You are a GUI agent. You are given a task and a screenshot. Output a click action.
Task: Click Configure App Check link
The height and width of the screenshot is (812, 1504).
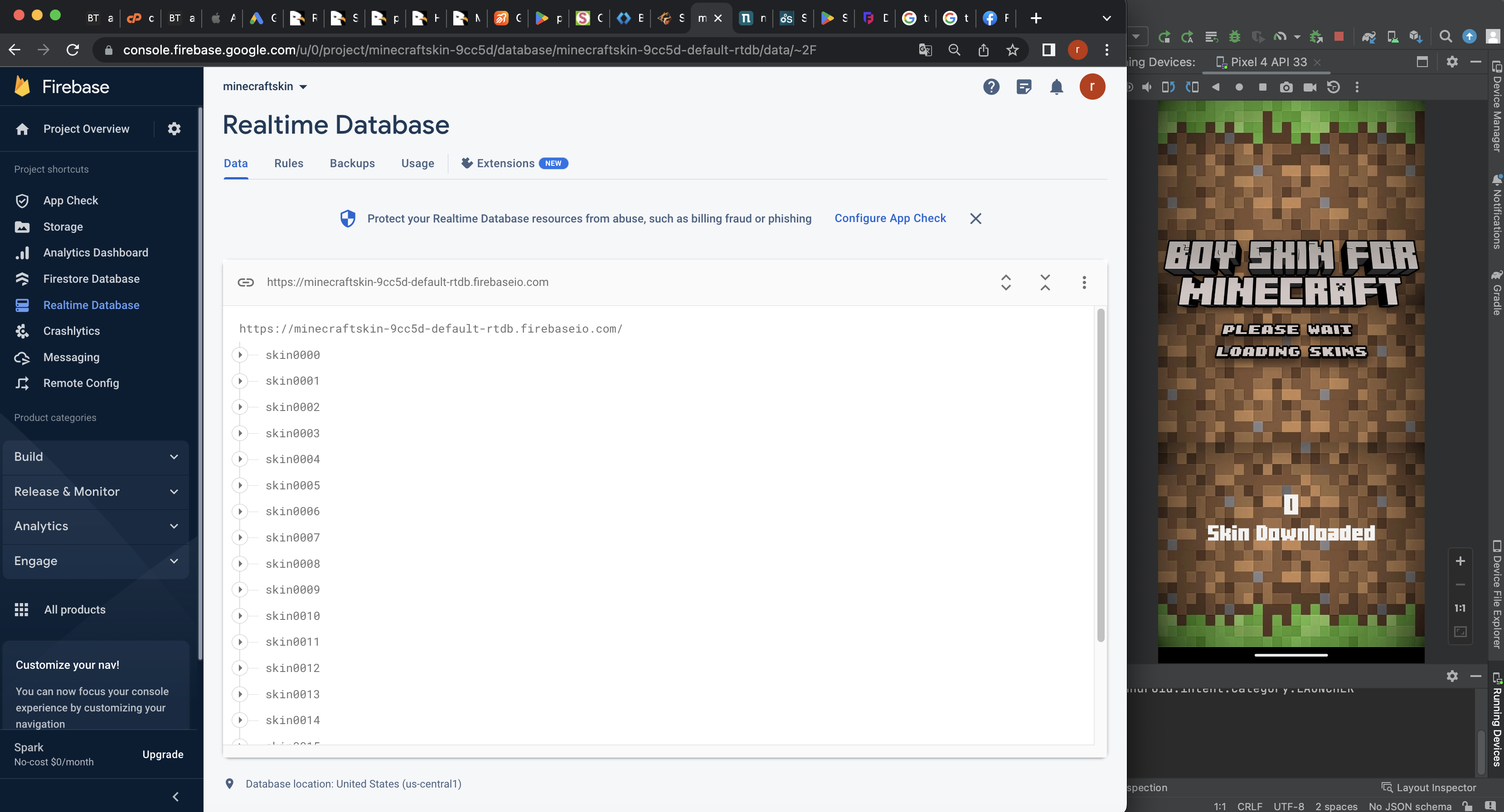(x=890, y=218)
